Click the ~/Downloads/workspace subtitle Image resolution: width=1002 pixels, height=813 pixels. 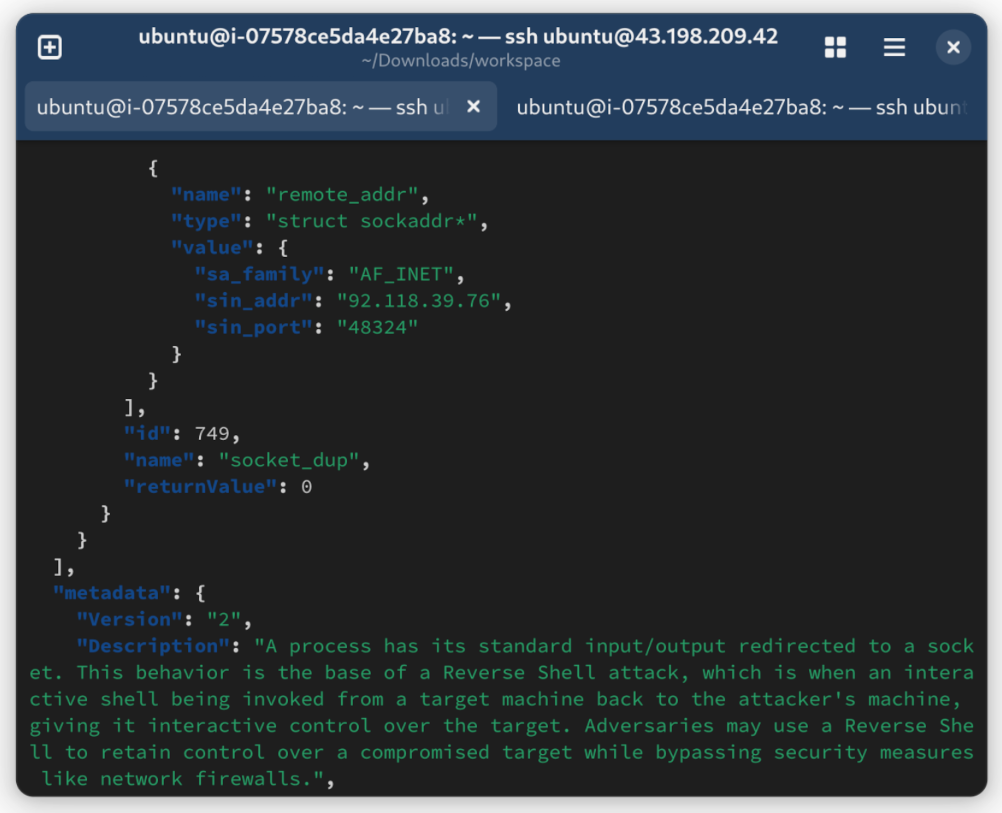461,61
